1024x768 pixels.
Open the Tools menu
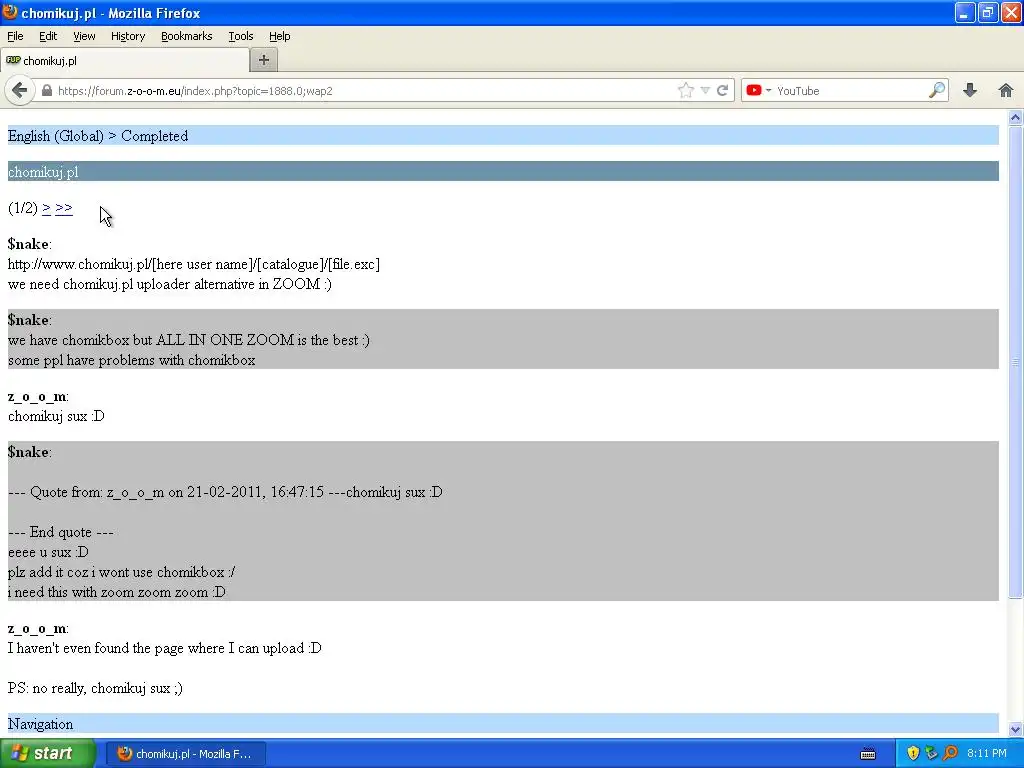pyautogui.click(x=240, y=36)
